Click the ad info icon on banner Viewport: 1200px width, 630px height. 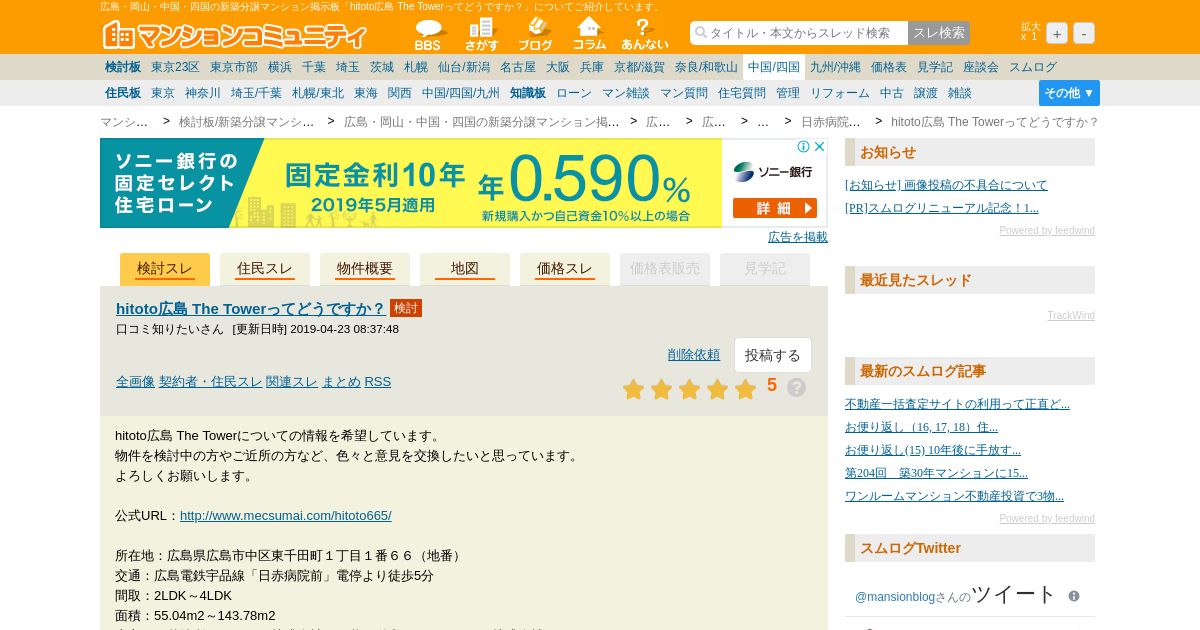pos(803,147)
